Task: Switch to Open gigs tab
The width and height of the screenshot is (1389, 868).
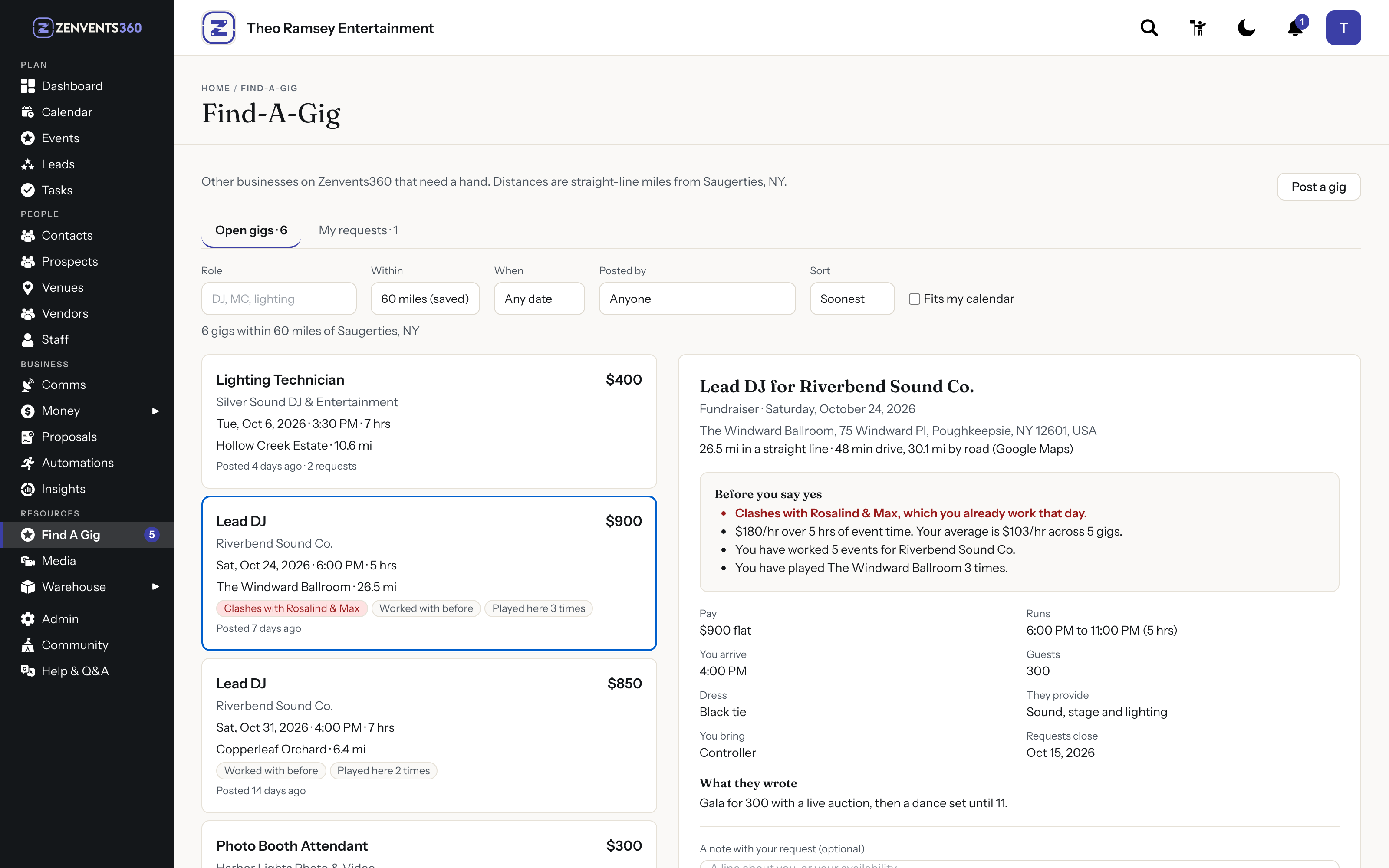Action: [251, 231]
